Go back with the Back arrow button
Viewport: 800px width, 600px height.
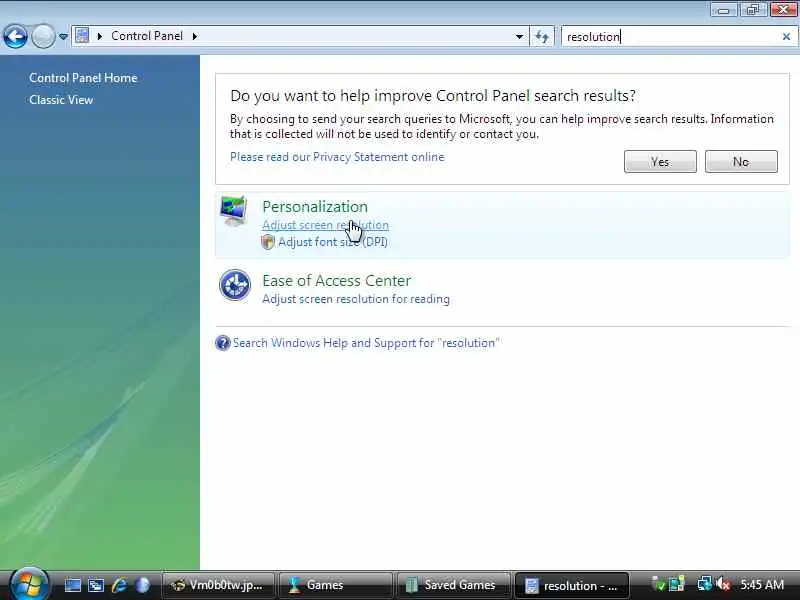(x=15, y=36)
